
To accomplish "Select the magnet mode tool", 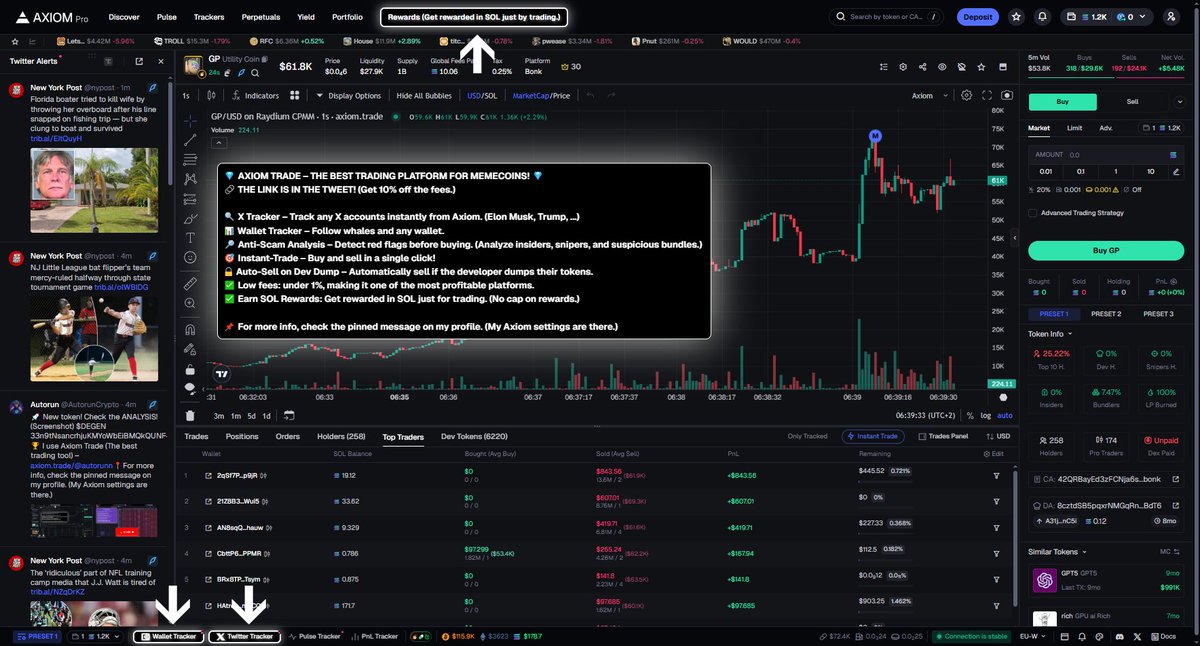I will [x=191, y=330].
